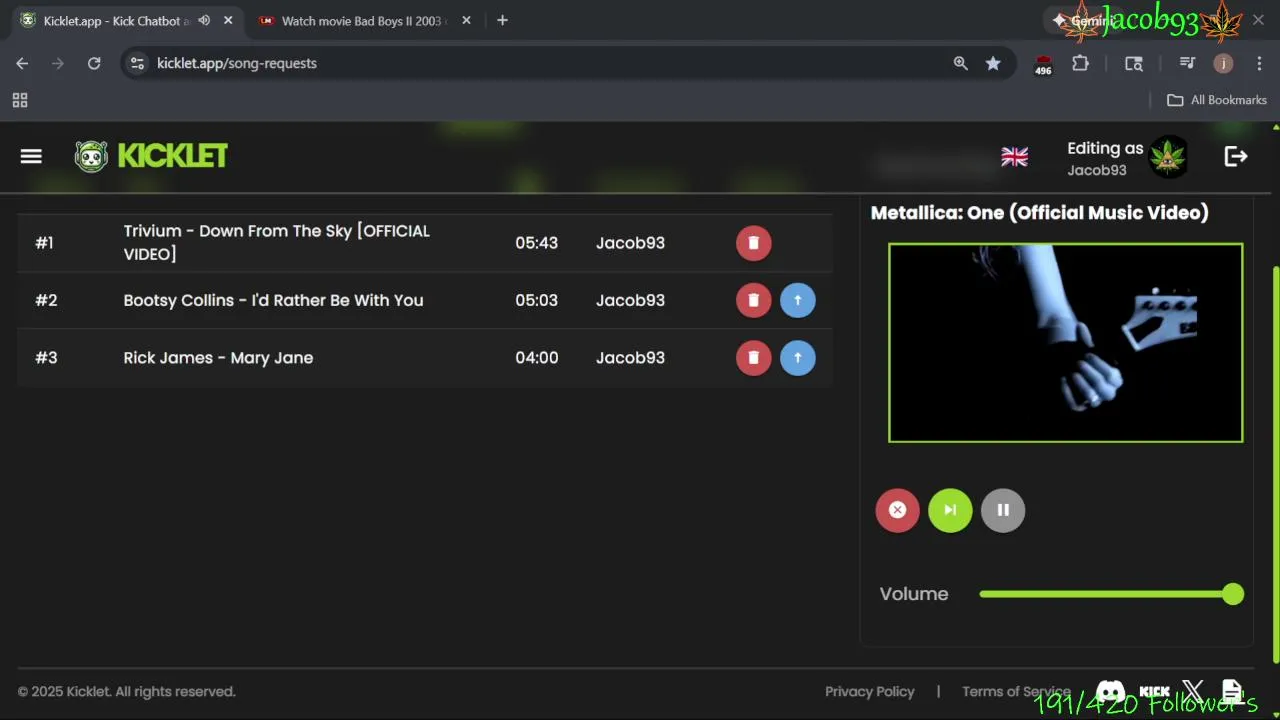Open the browser zoom indicator

pos(960,63)
